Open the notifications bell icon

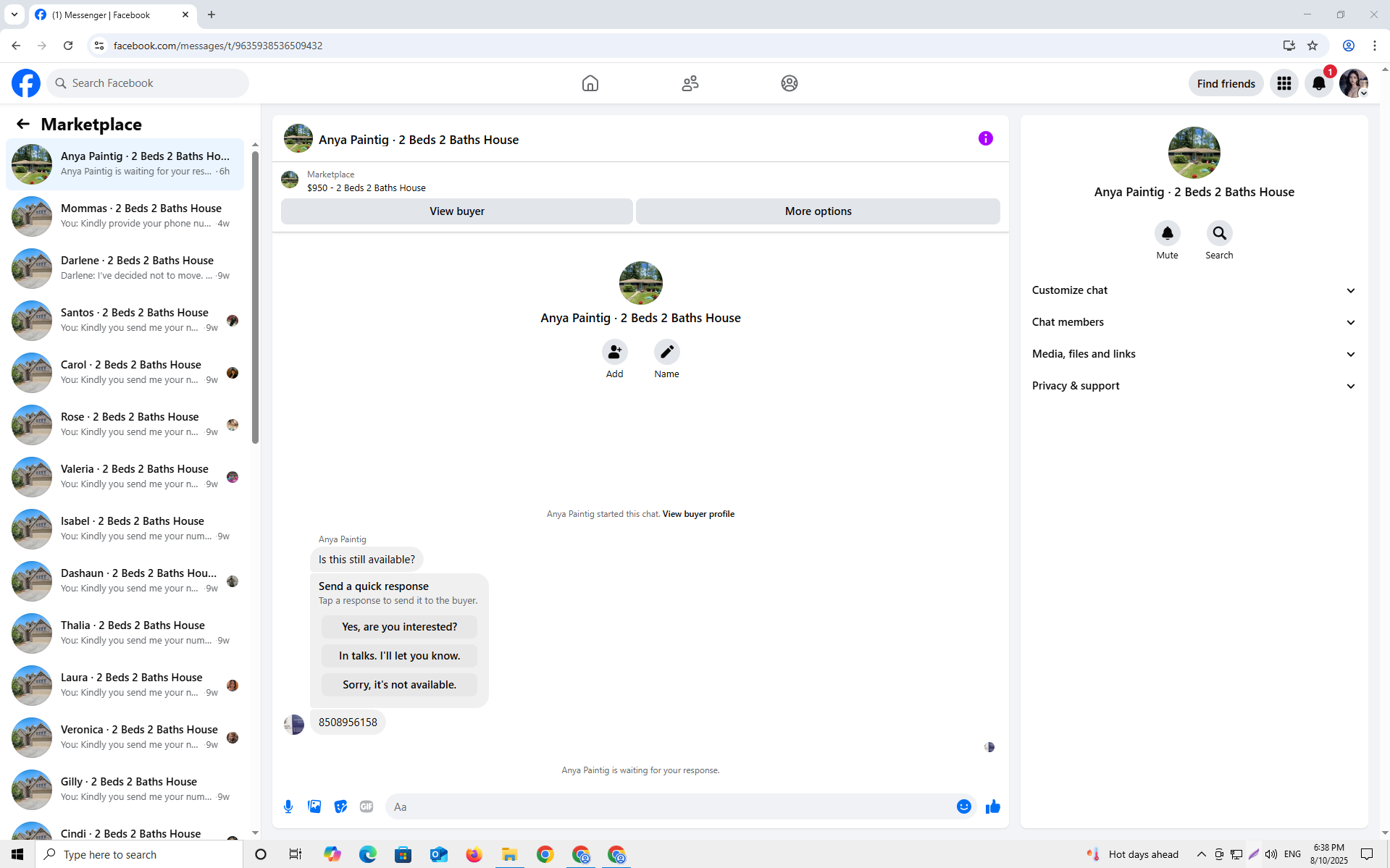pyautogui.click(x=1319, y=83)
